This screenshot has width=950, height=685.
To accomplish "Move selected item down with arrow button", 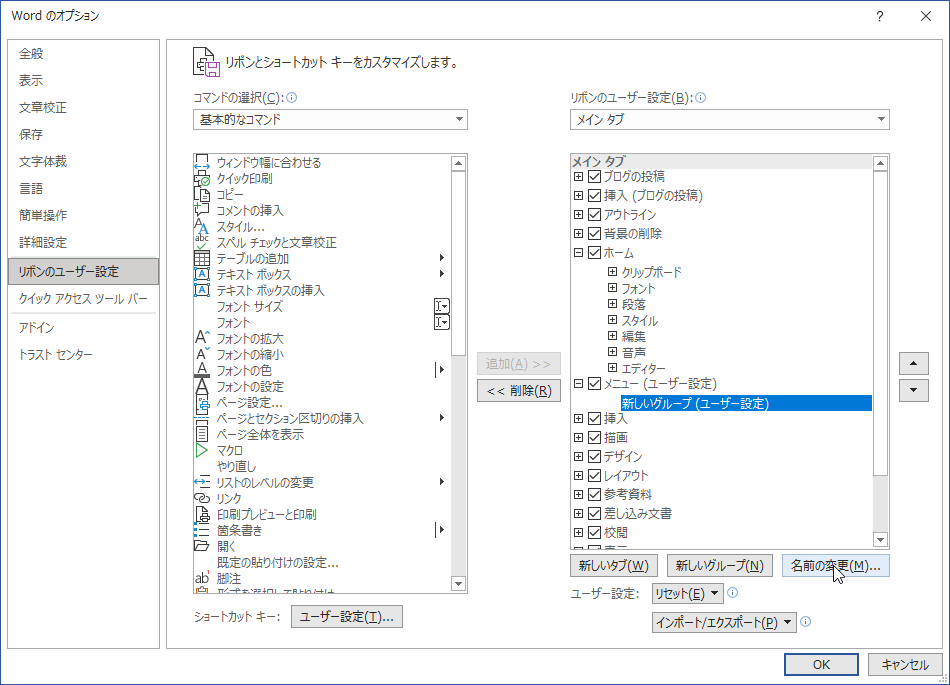I will pos(914,390).
